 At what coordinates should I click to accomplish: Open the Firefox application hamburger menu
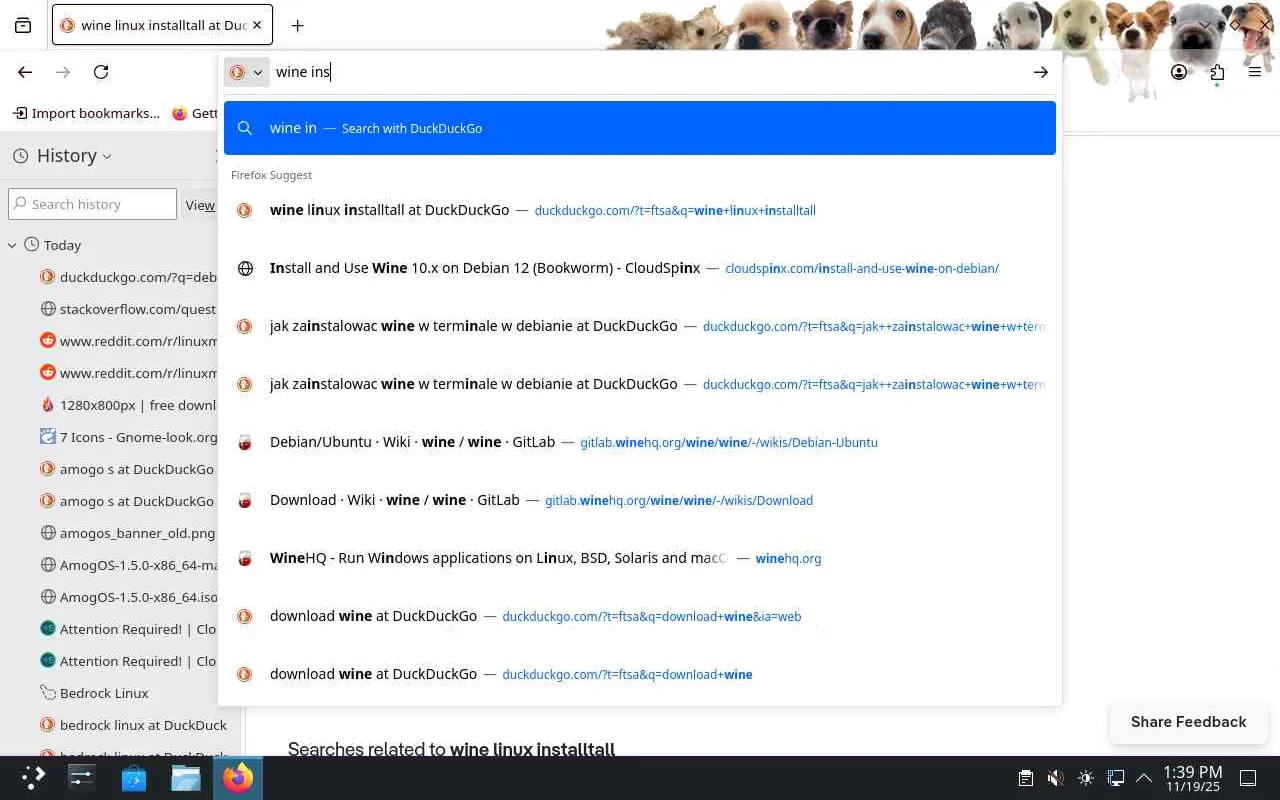tap(1255, 72)
